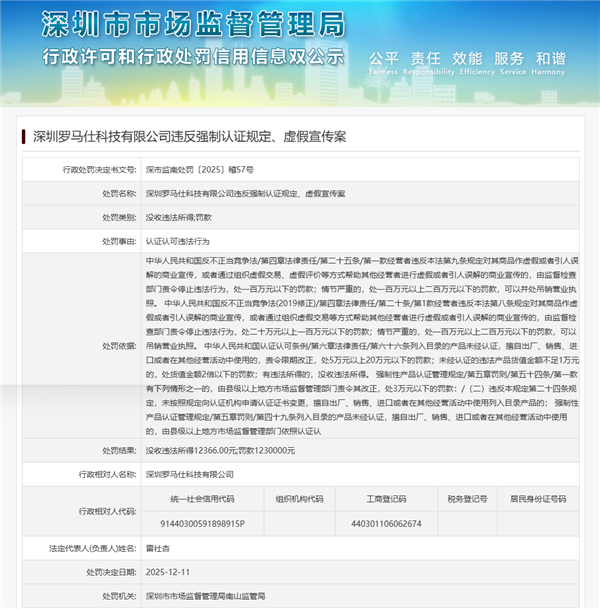The width and height of the screenshot is (600, 609).
Task: Click the 工商登记码 column header
Action: tap(386, 498)
